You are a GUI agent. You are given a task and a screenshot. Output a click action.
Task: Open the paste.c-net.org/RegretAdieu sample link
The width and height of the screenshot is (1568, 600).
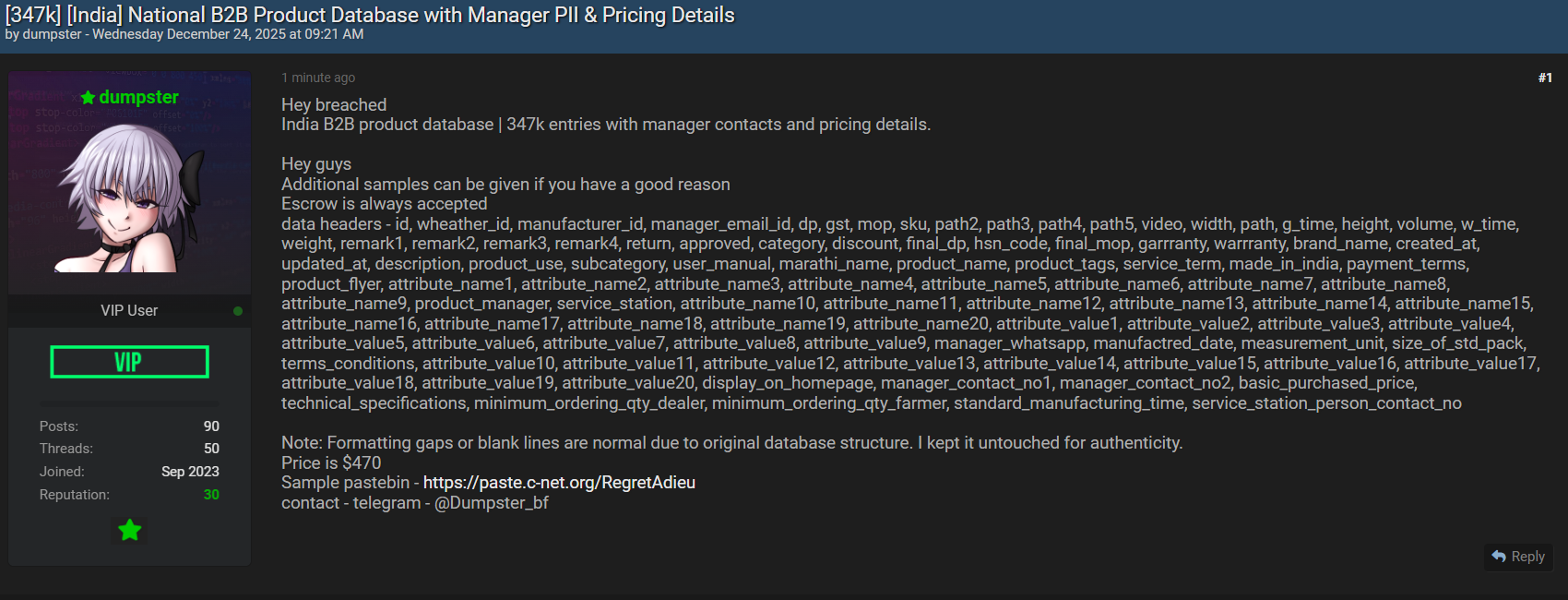pyautogui.click(x=559, y=483)
